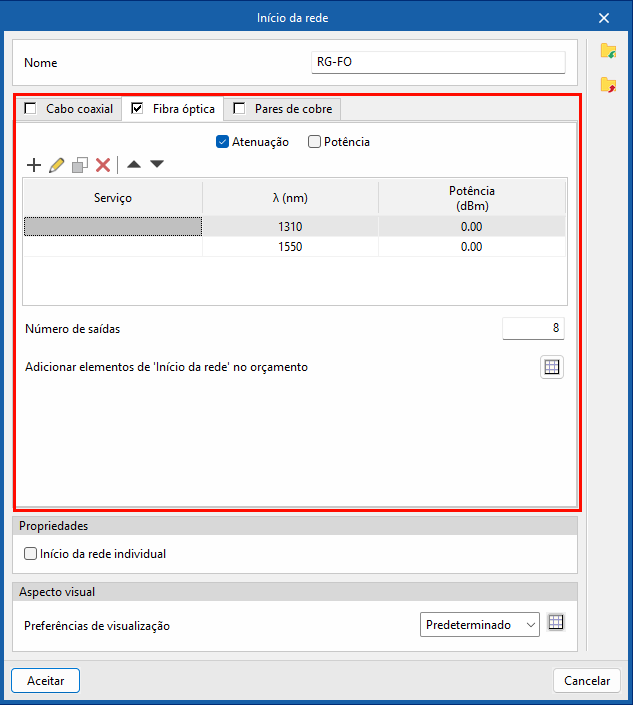Delete the selected service with the red X
Screen dimensions: 633x705
click(103, 165)
